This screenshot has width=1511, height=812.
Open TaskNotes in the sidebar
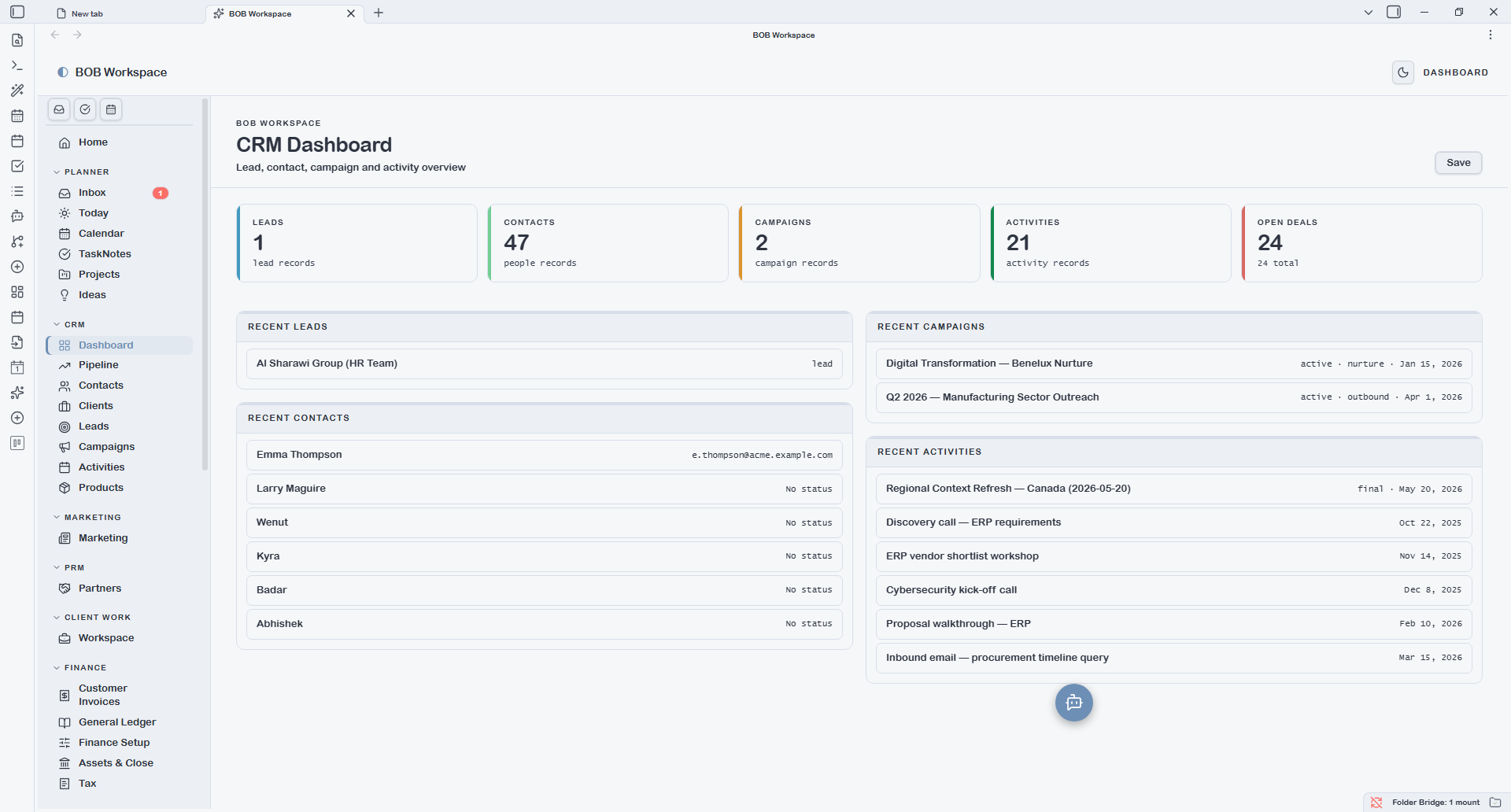tap(120, 254)
